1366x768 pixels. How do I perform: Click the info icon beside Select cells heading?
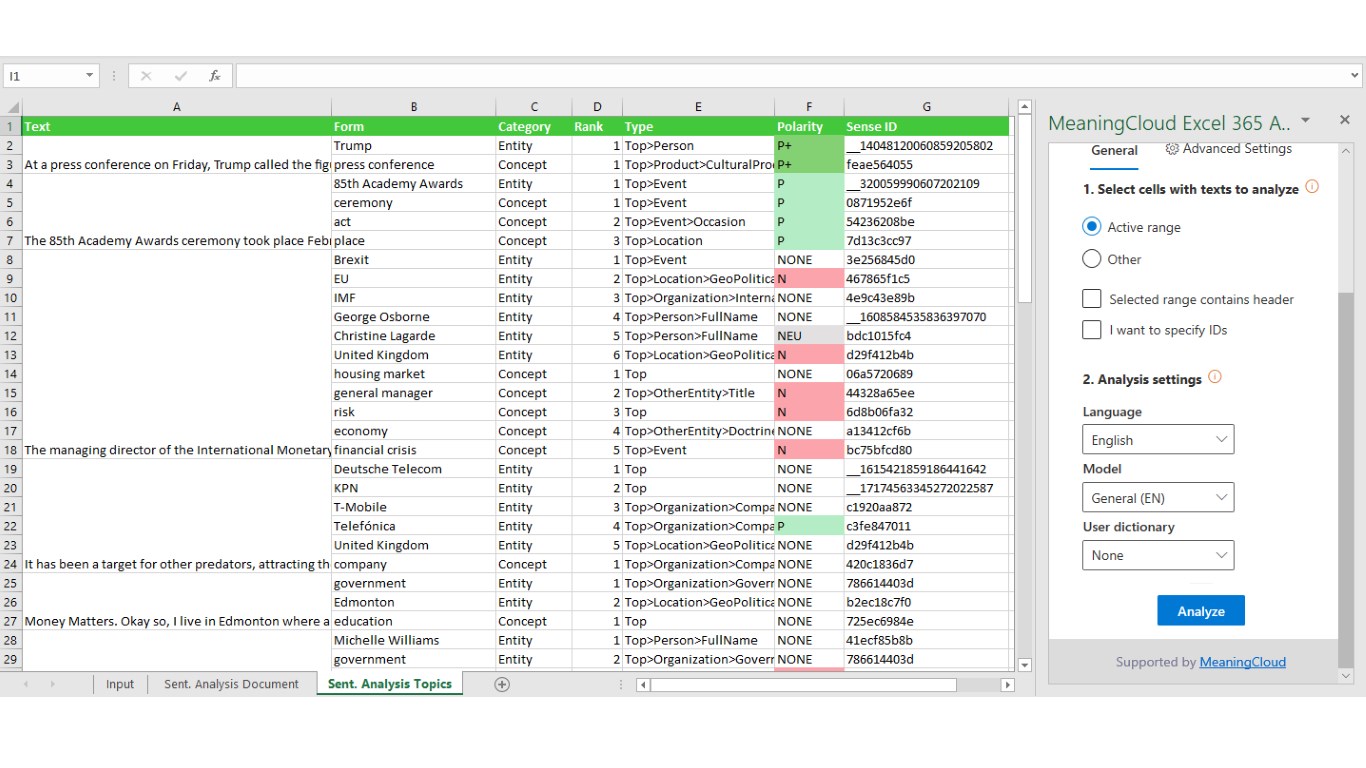(1312, 187)
